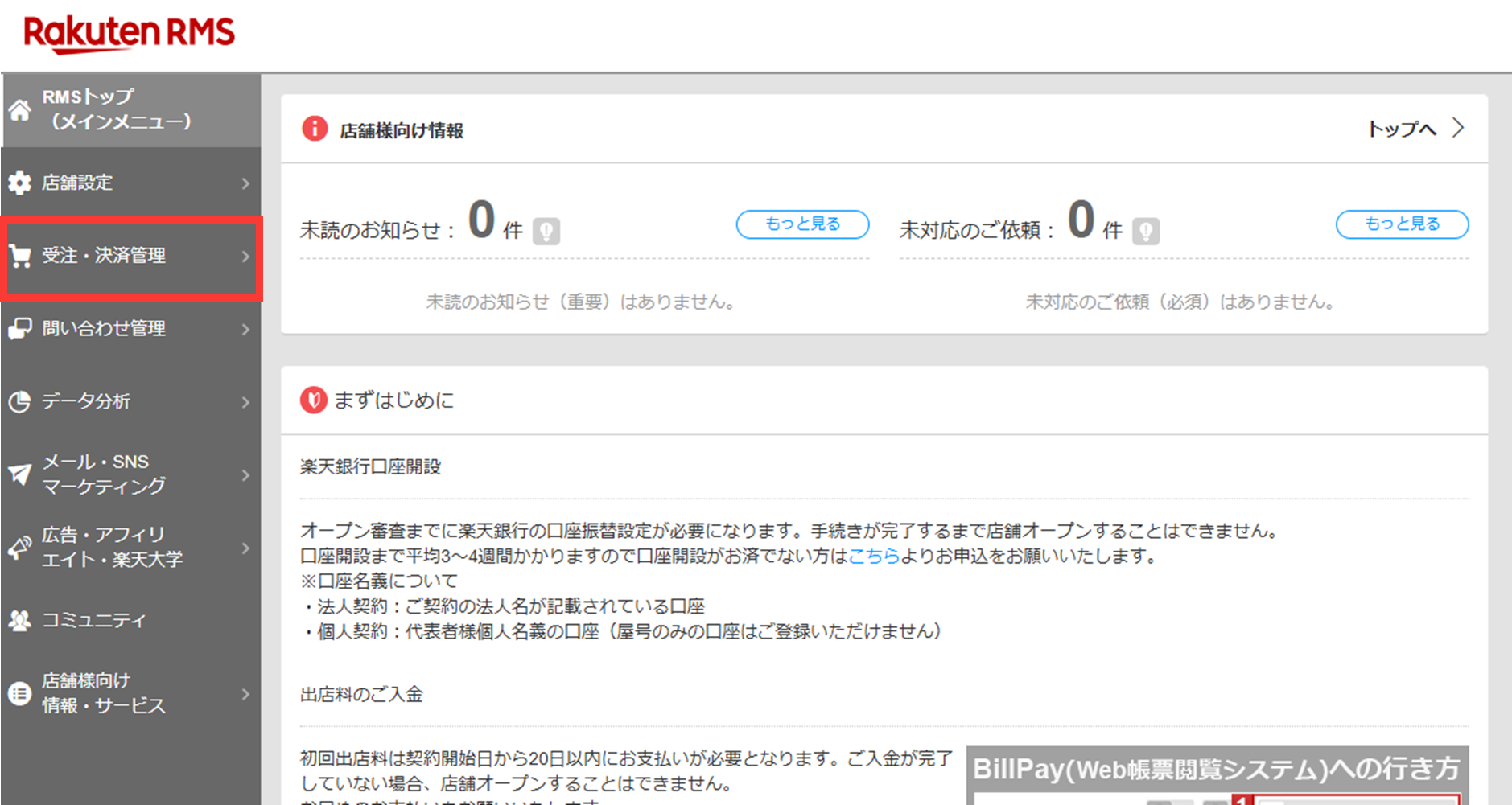Follow the トップへ link
Viewport: 1512px width, 805px height.
pyautogui.click(x=1402, y=129)
